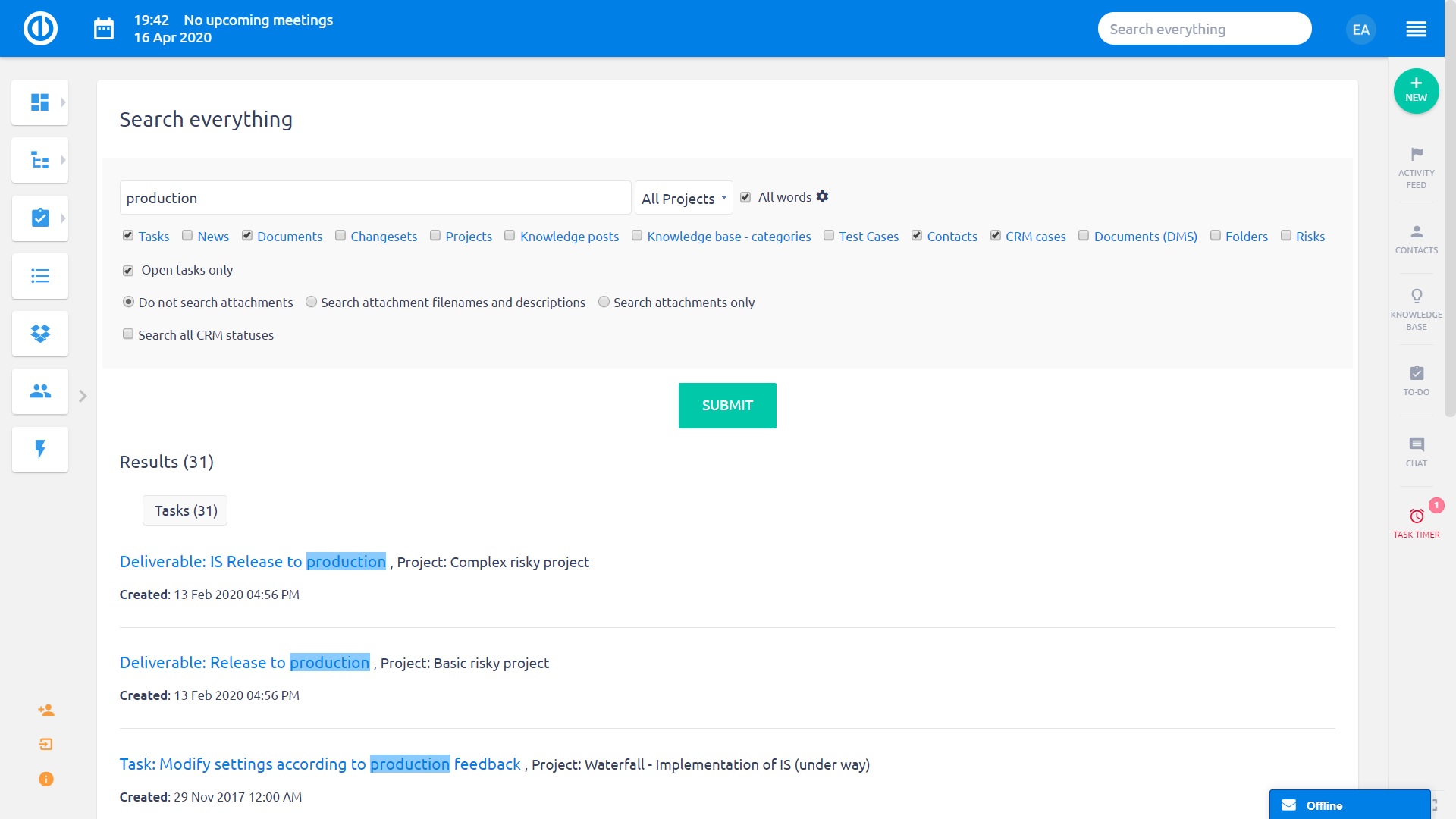This screenshot has height=819, width=1456.
Task: Open the calendar meetings icon
Action: pos(104,29)
